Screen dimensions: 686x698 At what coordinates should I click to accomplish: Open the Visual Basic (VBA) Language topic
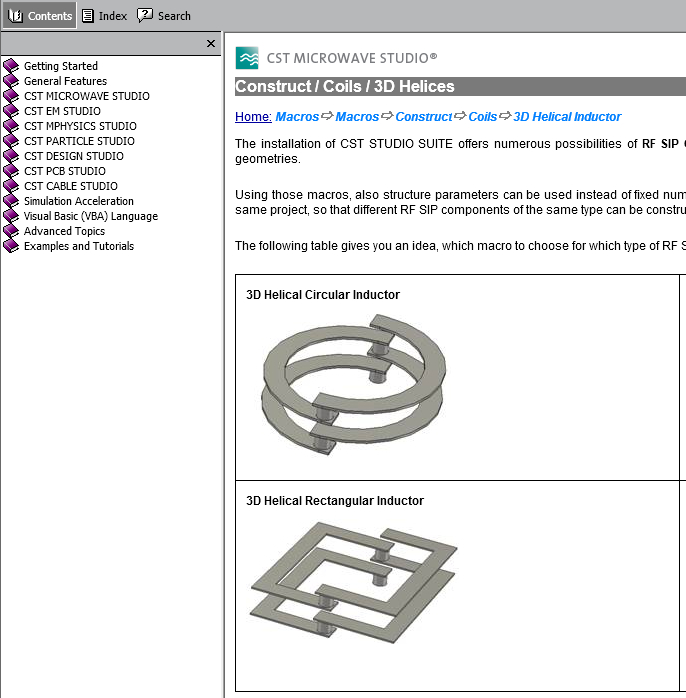(91, 216)
